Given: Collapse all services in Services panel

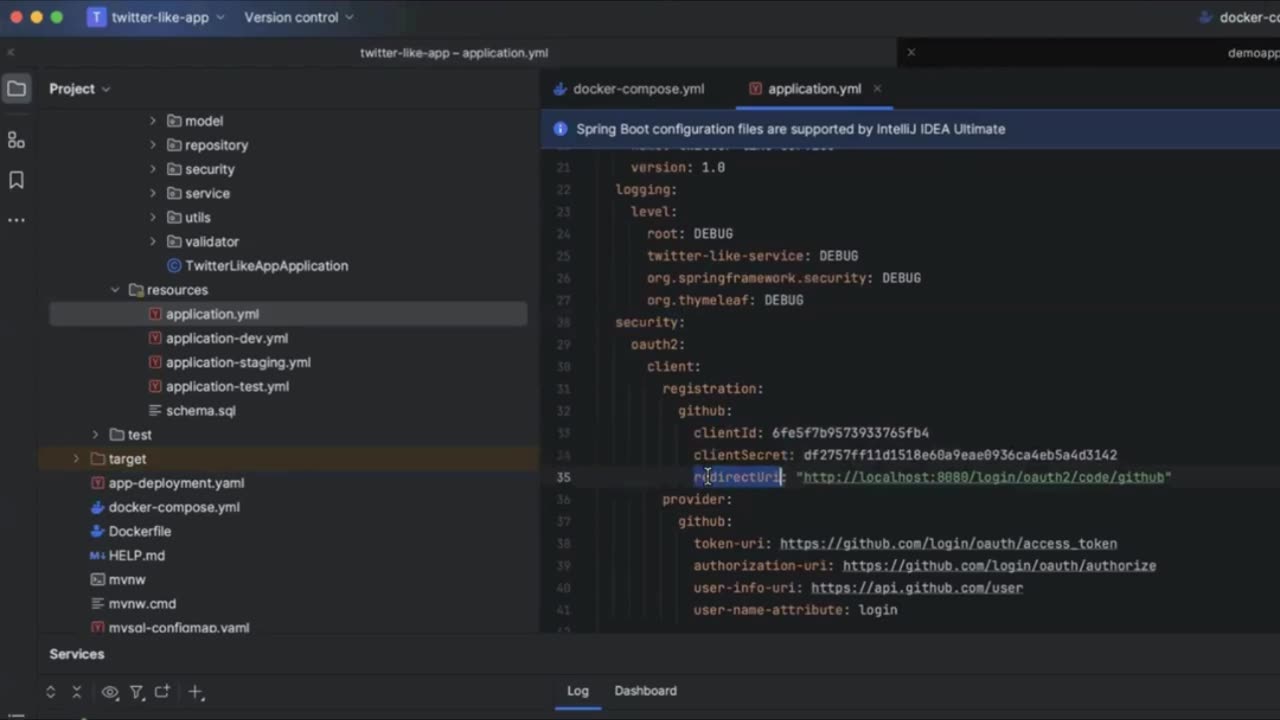Looking at the screenshot, I should point(77,692).
